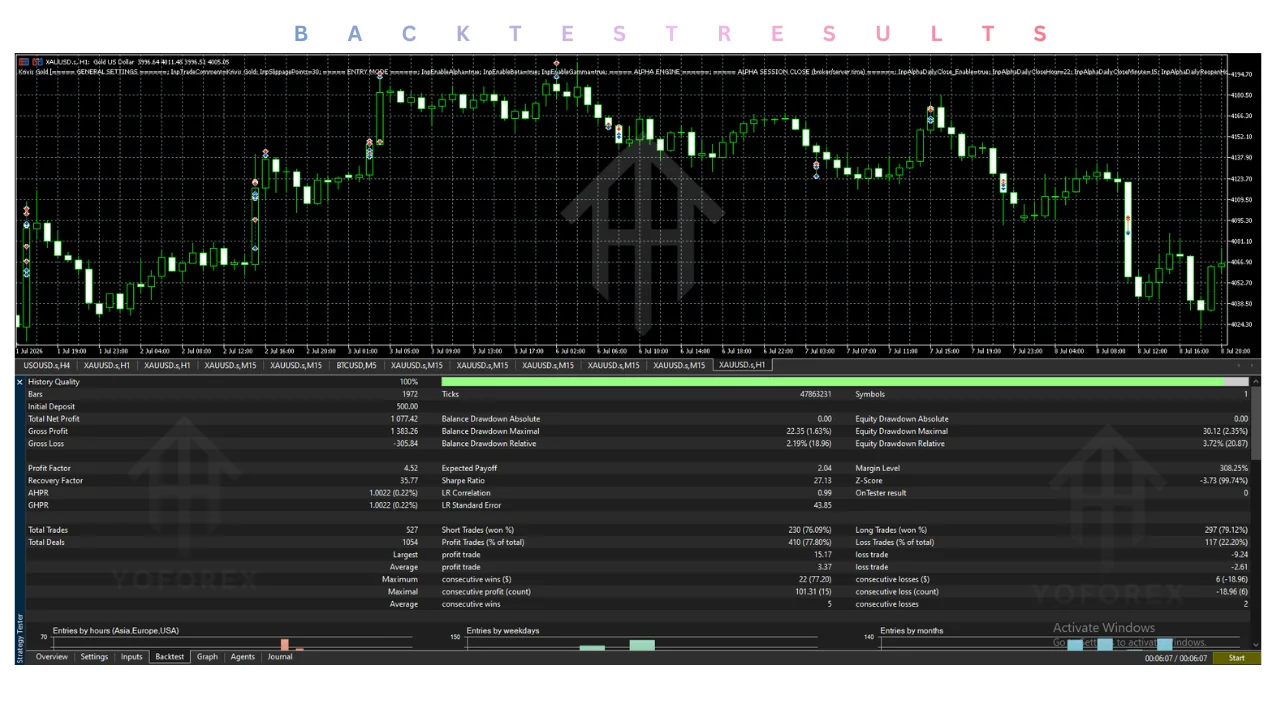
Task: Select the Total Net Profit value 1 077.42
Action: (x=404, y=419)
